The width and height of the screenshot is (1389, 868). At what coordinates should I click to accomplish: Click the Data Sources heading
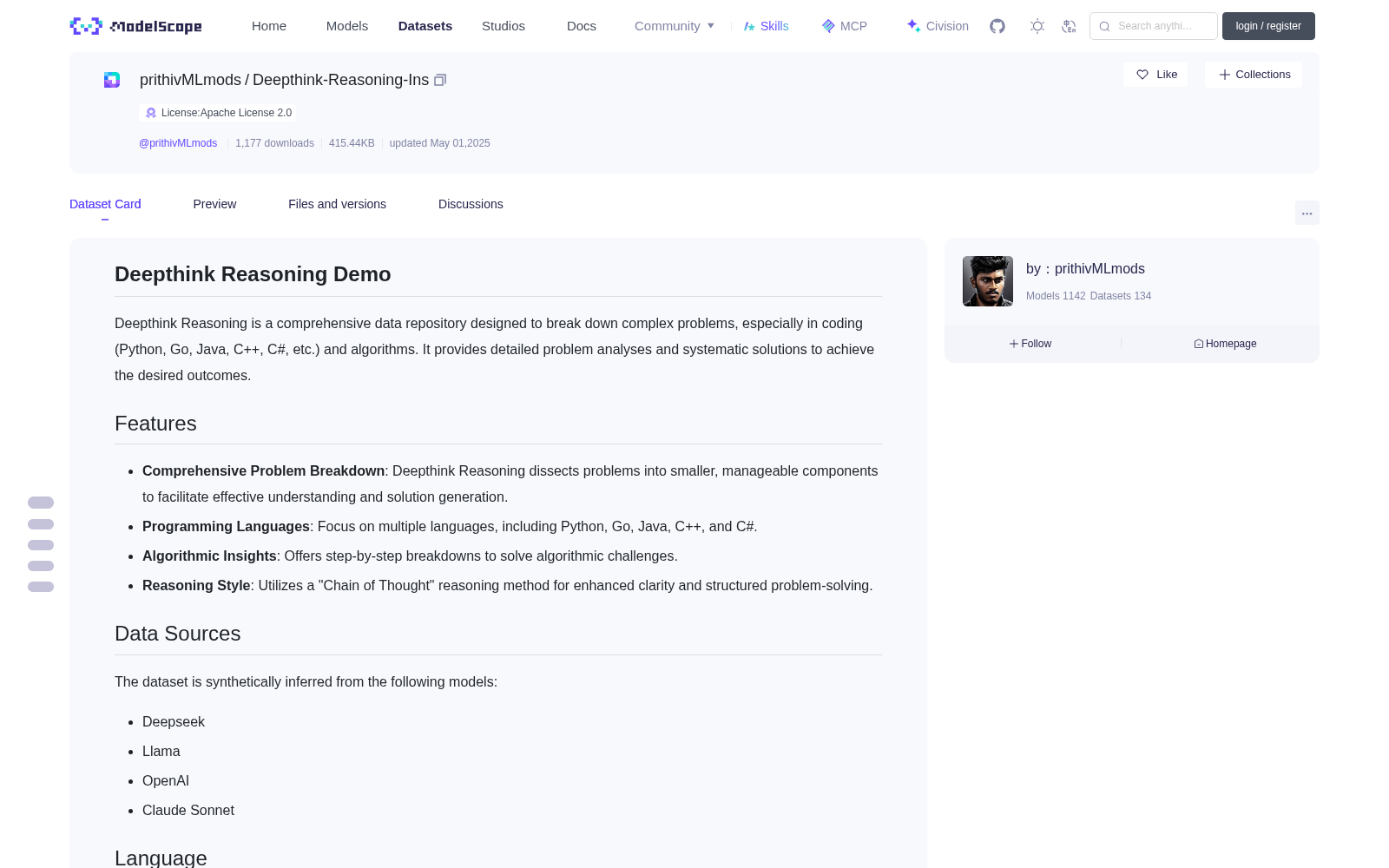point(177,634)
